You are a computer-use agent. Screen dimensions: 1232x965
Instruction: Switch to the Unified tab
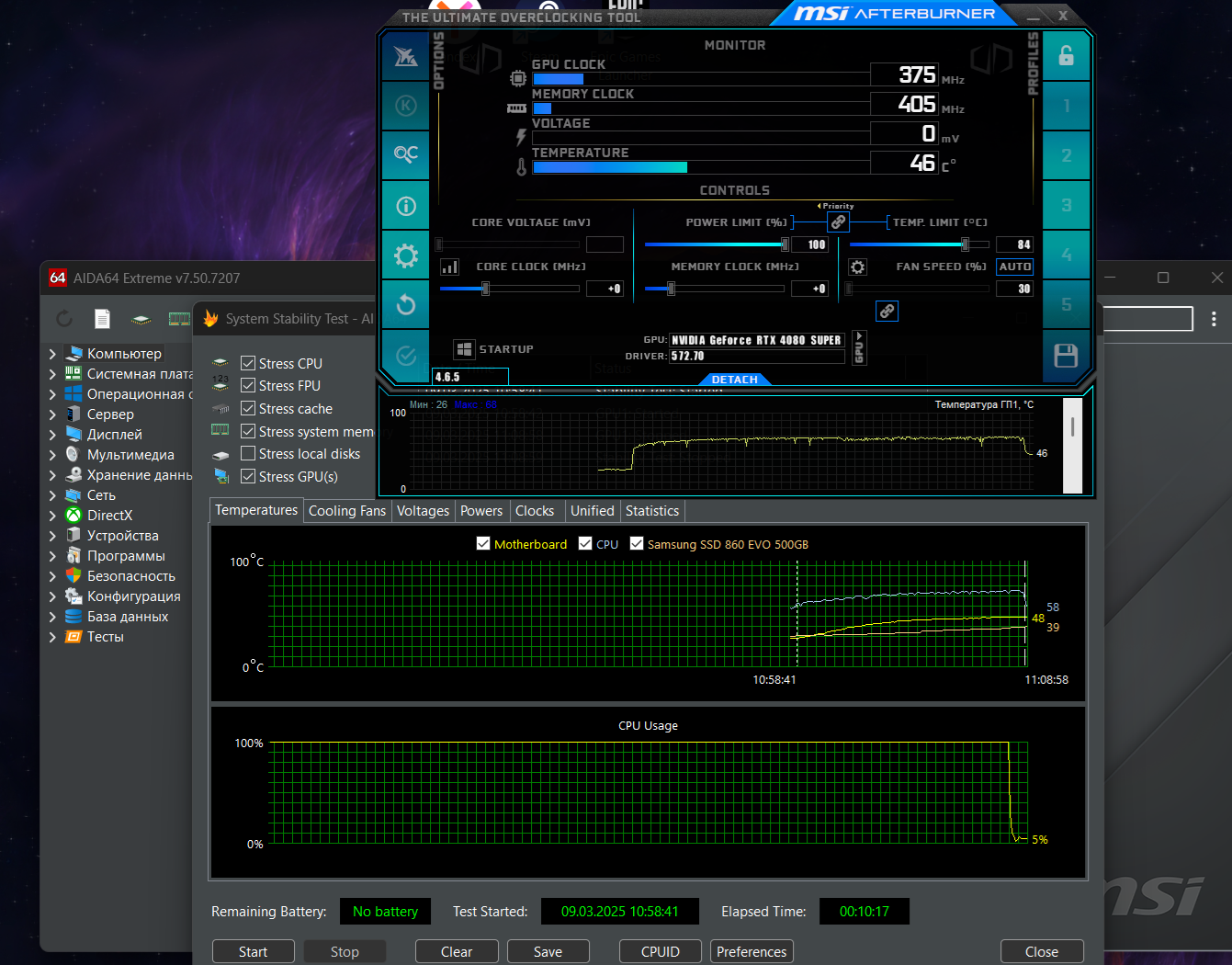tap(592, 511)
